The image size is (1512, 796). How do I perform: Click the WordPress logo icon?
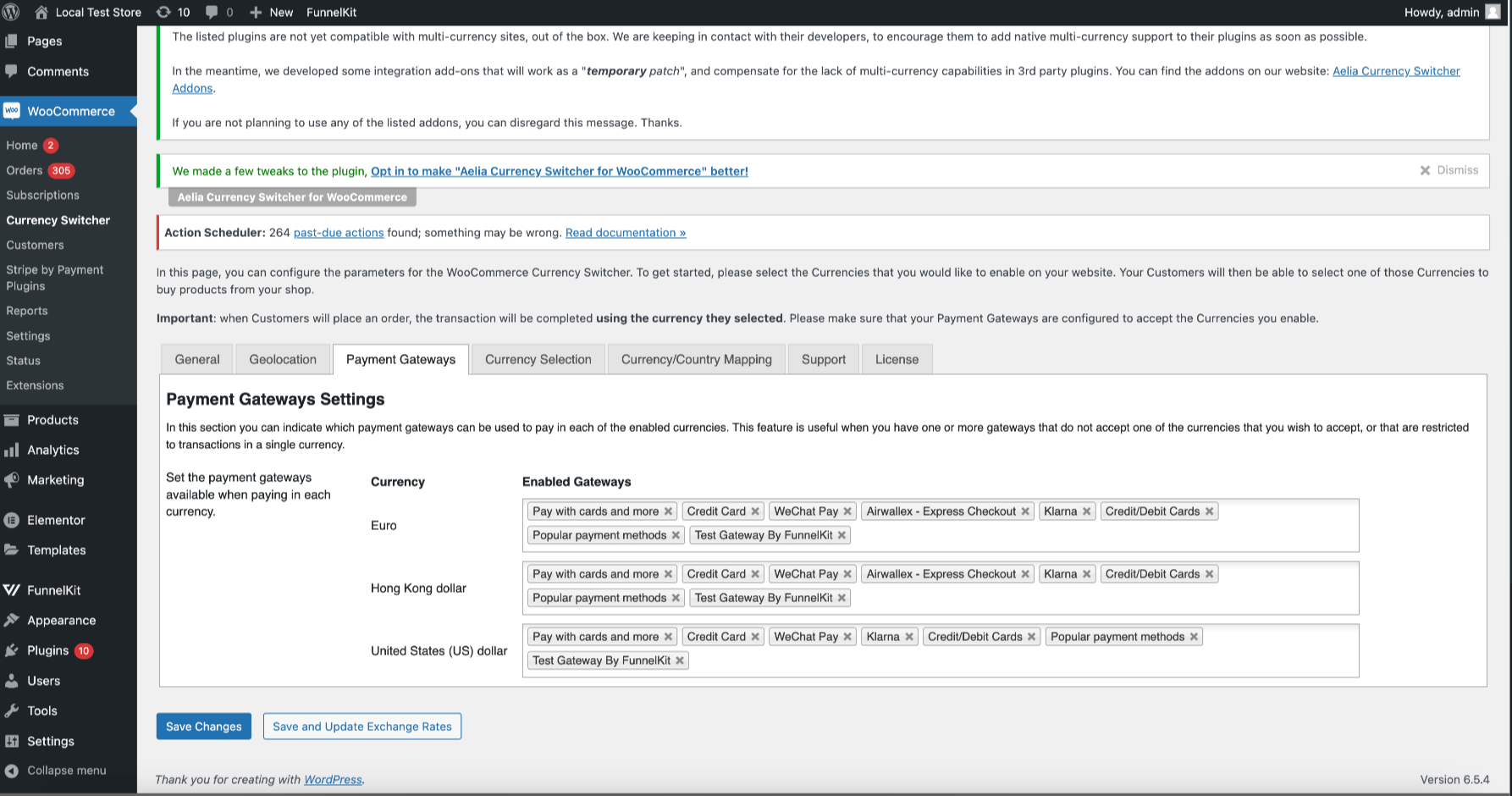tap(11, 12)
